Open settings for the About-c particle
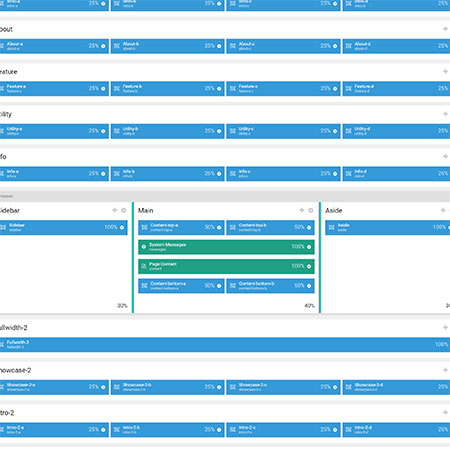 pos(335,46)
